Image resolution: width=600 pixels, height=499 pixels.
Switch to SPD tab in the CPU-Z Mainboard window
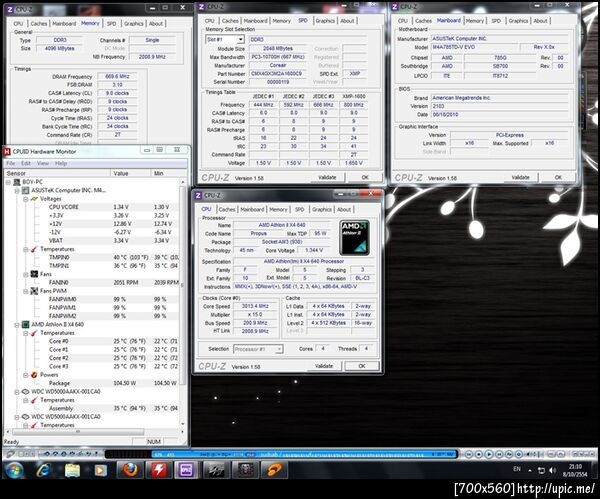pos(496,21)
